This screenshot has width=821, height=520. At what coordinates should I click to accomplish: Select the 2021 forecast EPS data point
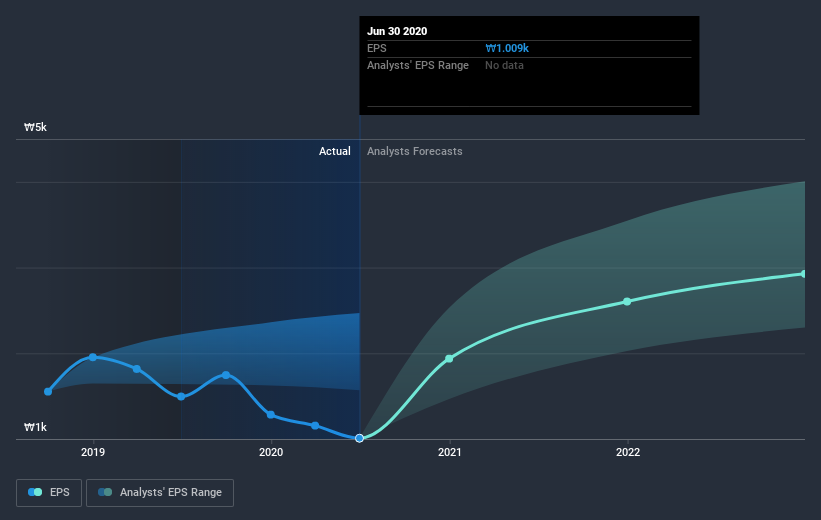[x=449, y=359]
